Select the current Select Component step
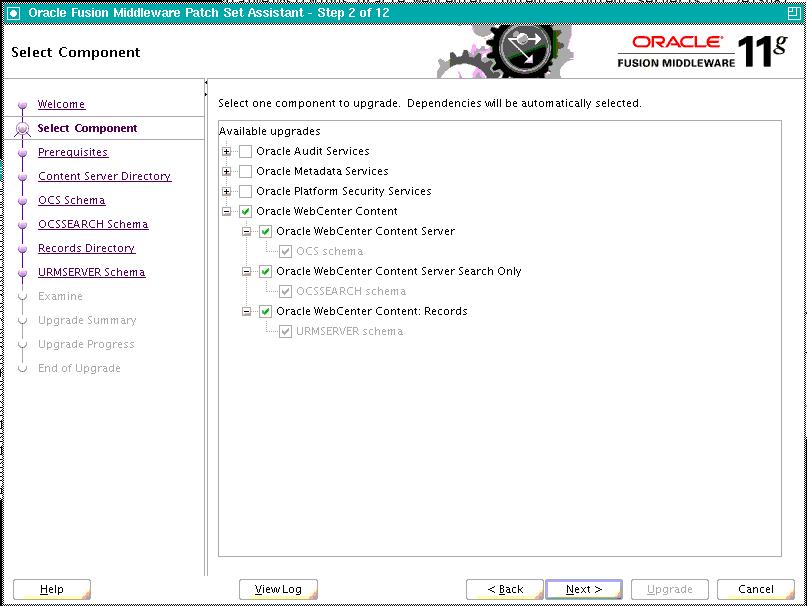This screenshot has height=606, width=807. pos(87,128)
